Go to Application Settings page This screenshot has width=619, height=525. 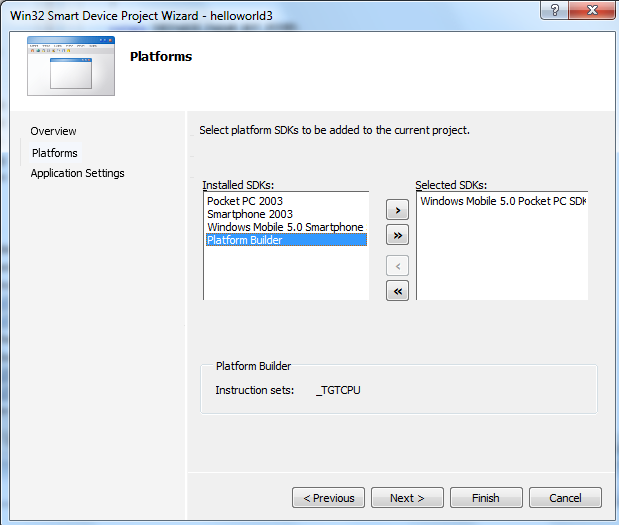[77, 173]
